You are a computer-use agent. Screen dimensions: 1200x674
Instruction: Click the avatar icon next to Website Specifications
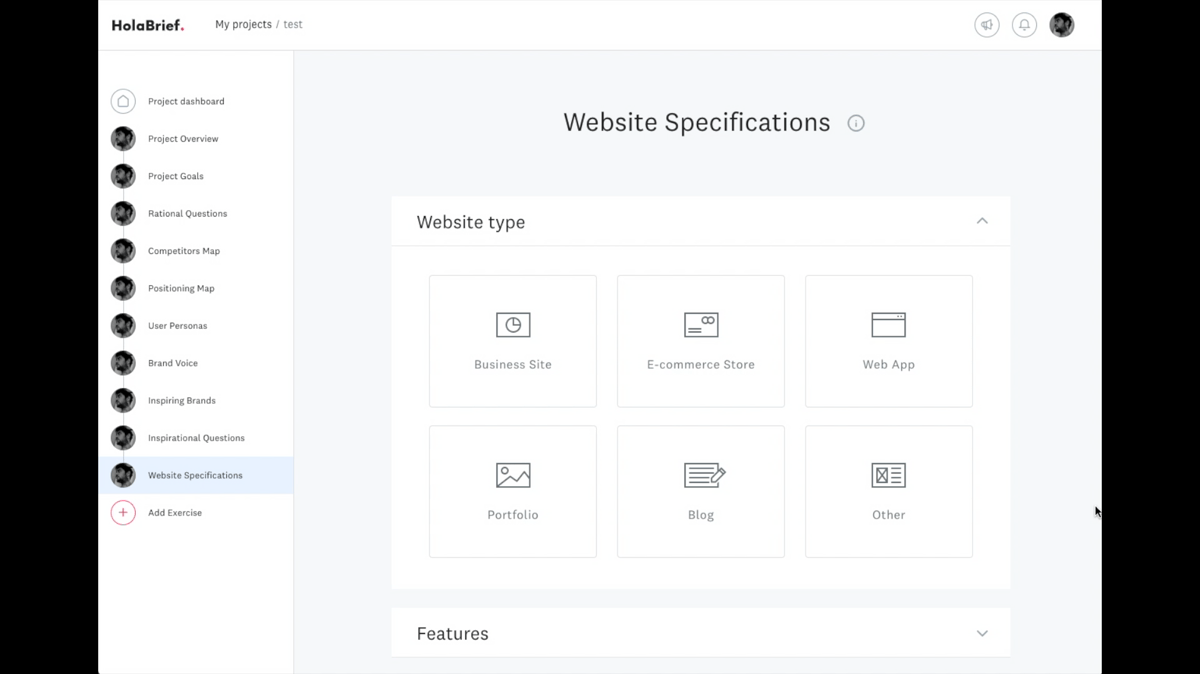point(123,475)
